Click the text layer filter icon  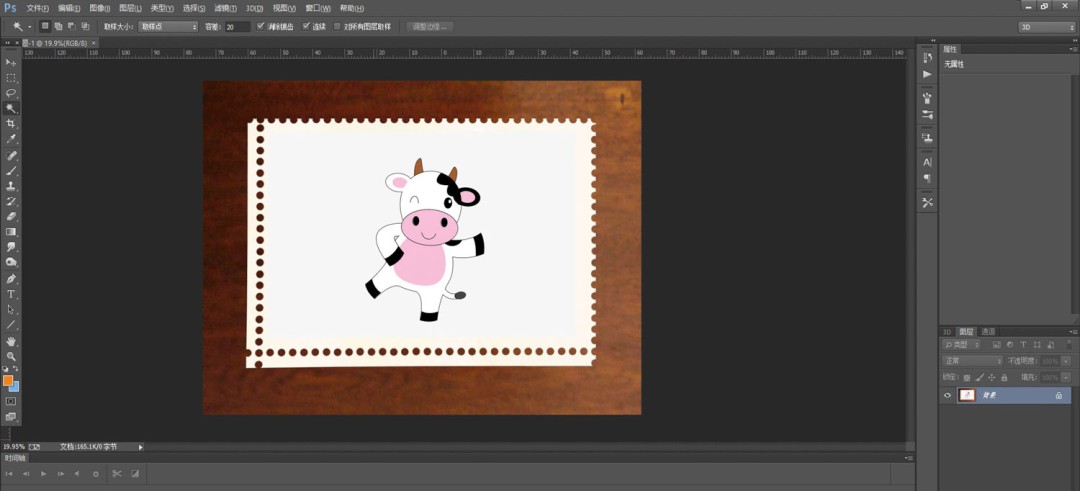coord(1023,344)
